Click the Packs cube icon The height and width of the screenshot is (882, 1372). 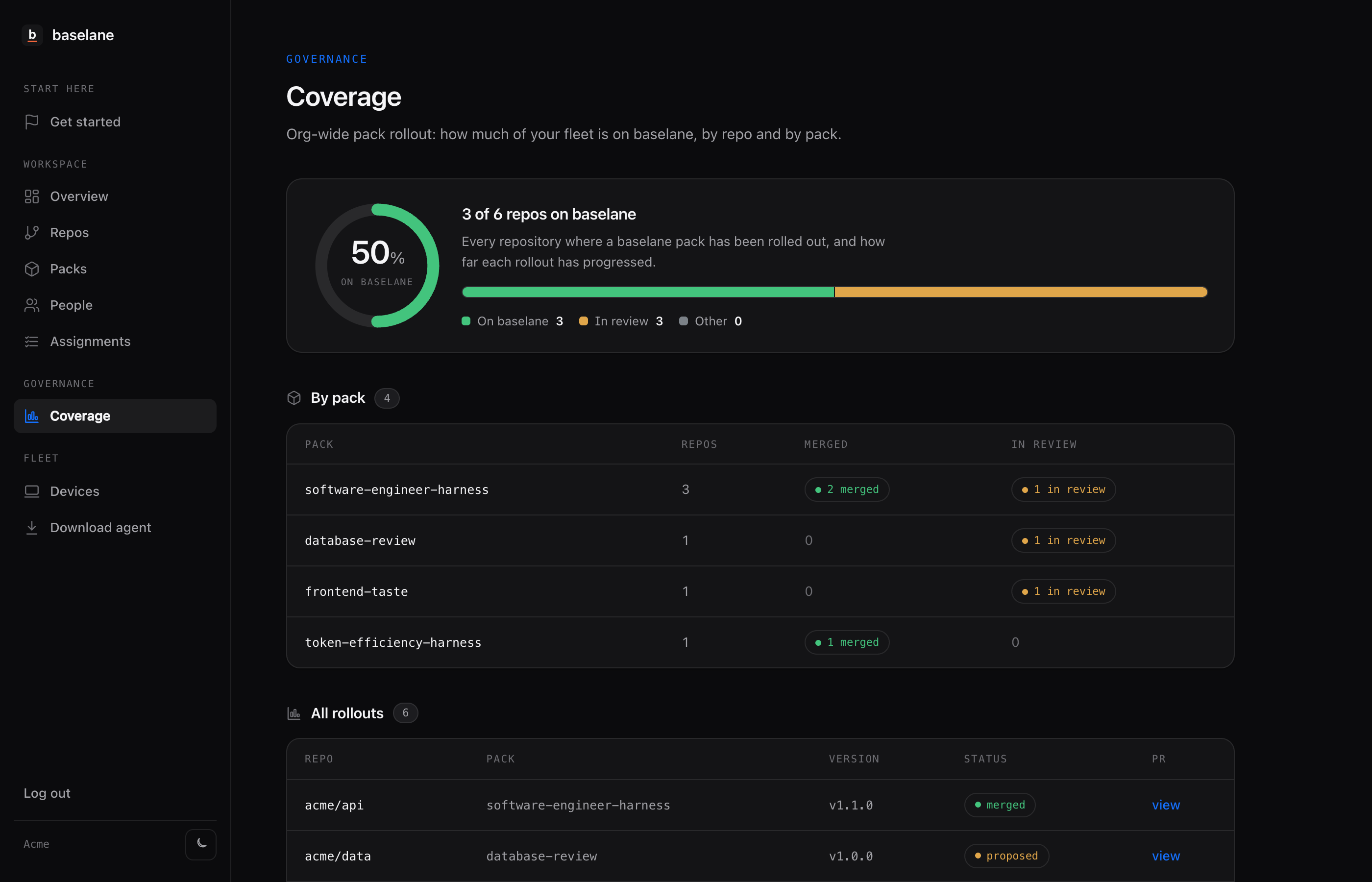point(31,269)
